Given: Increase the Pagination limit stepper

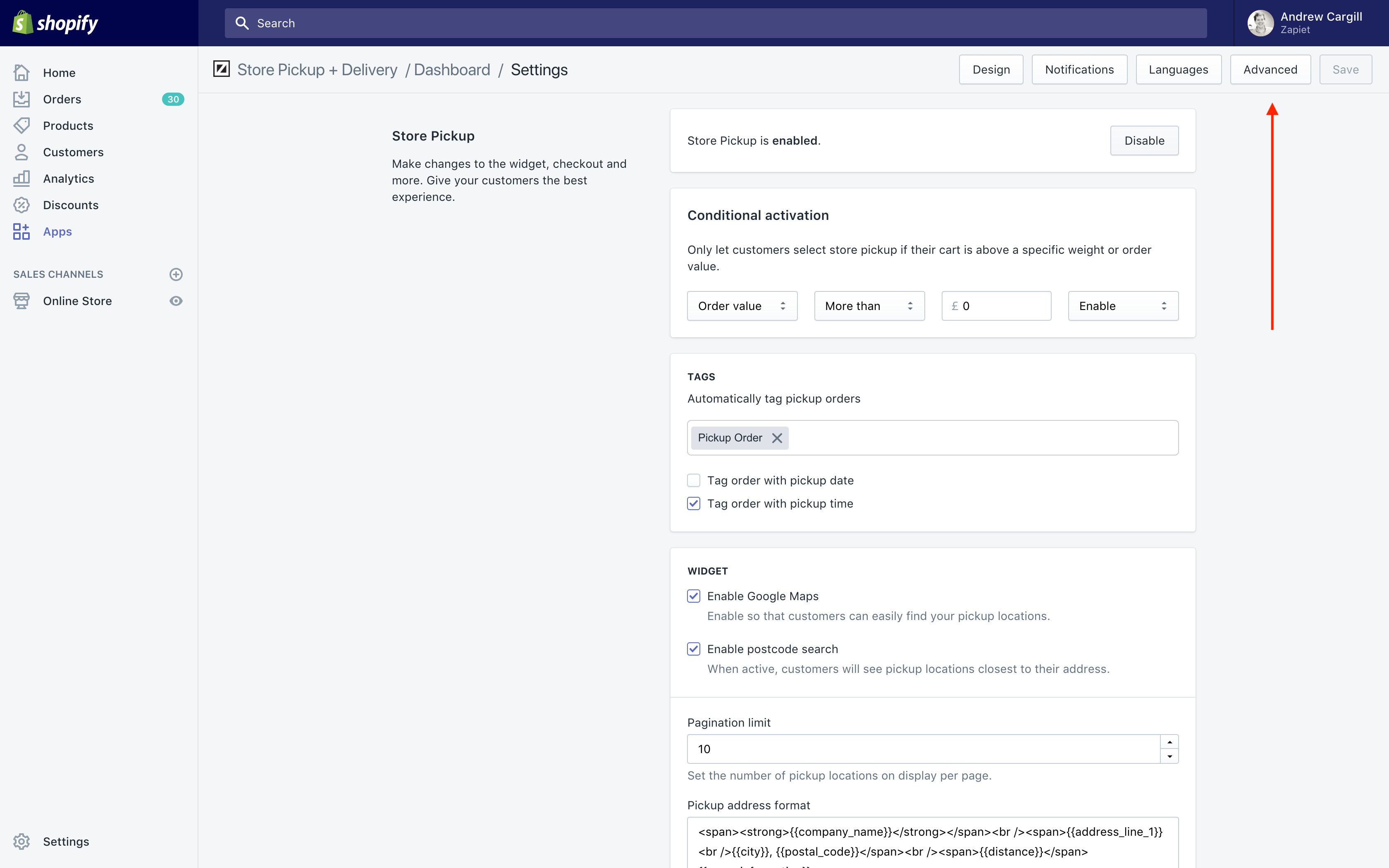Looking at the screenshot, I should pyautogui.click(x=1169, y=742).
